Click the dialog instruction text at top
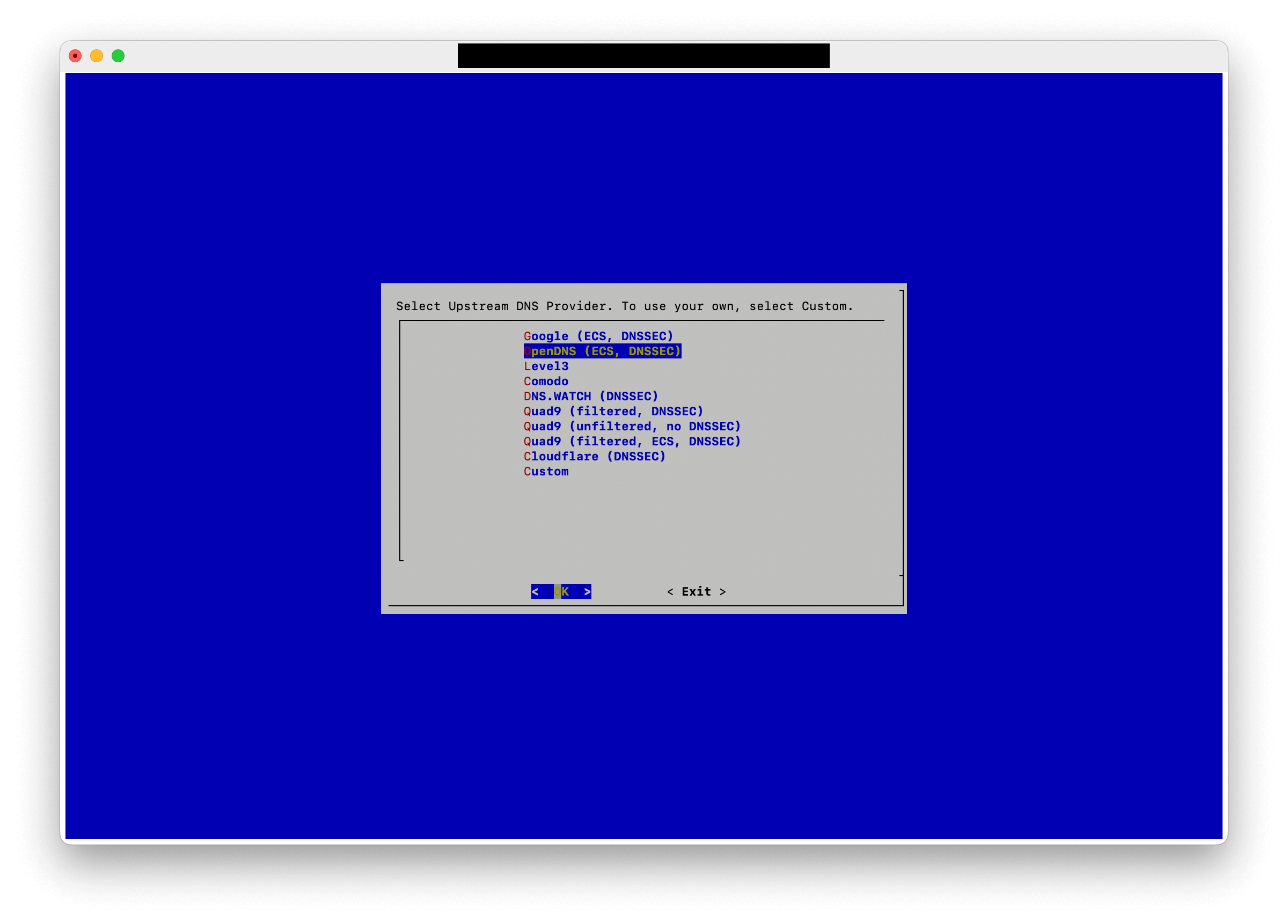This screenshot has width=1288, height=924. pyautogui.click(x=624, y=306)
